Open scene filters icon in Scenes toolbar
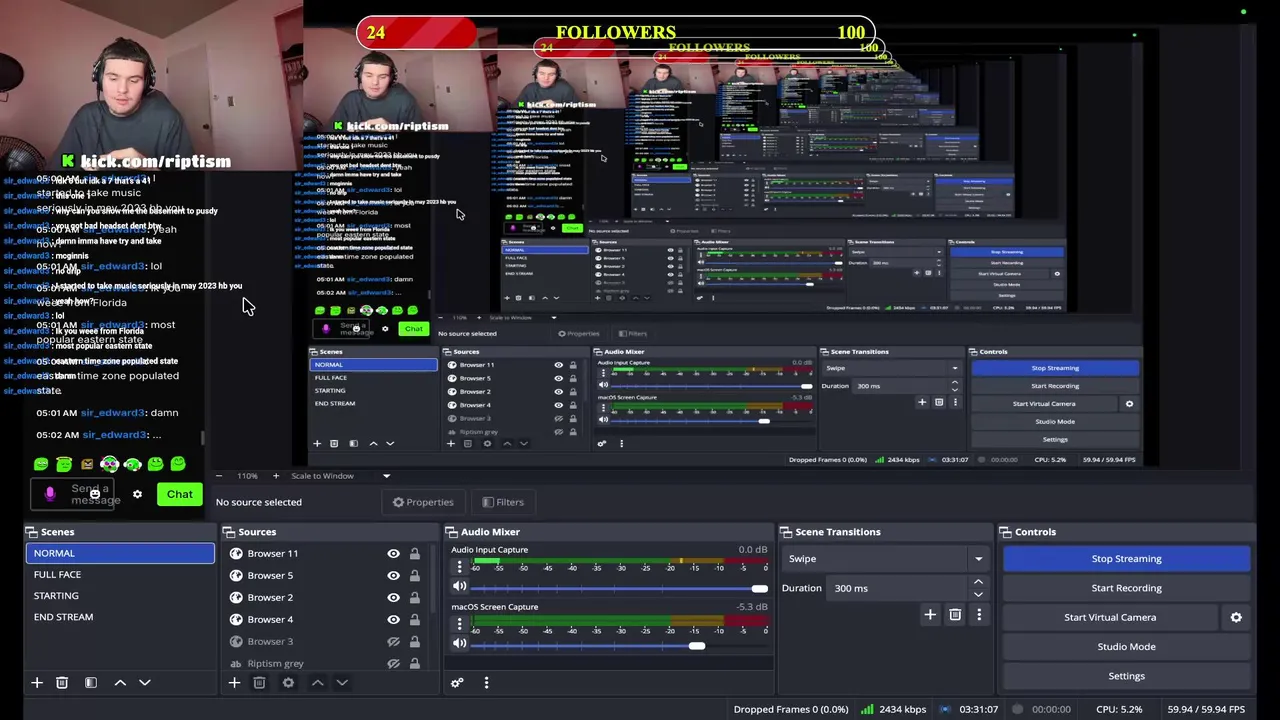Screen dimensions: 1280x720 point(90,682)
